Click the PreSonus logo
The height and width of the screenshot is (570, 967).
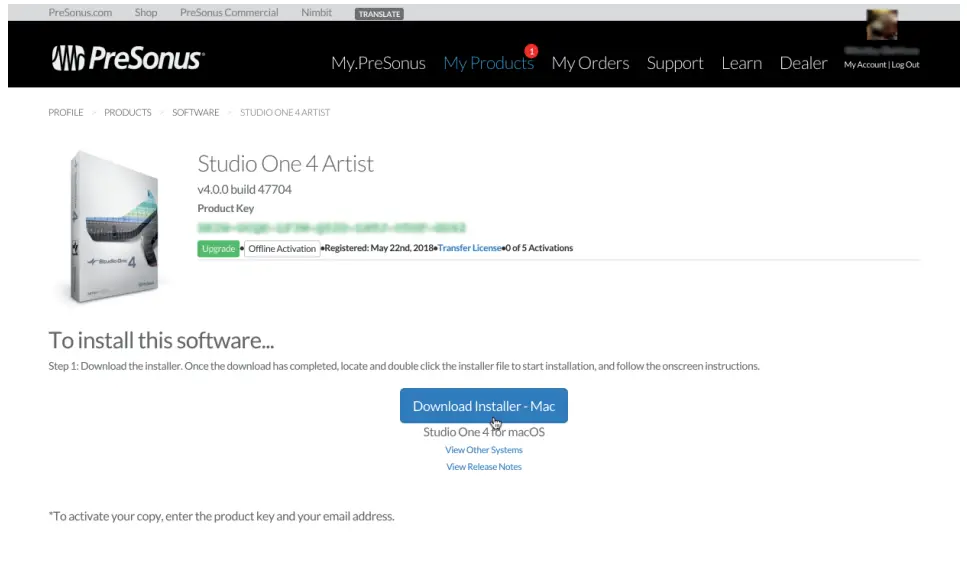click(128, 59)
